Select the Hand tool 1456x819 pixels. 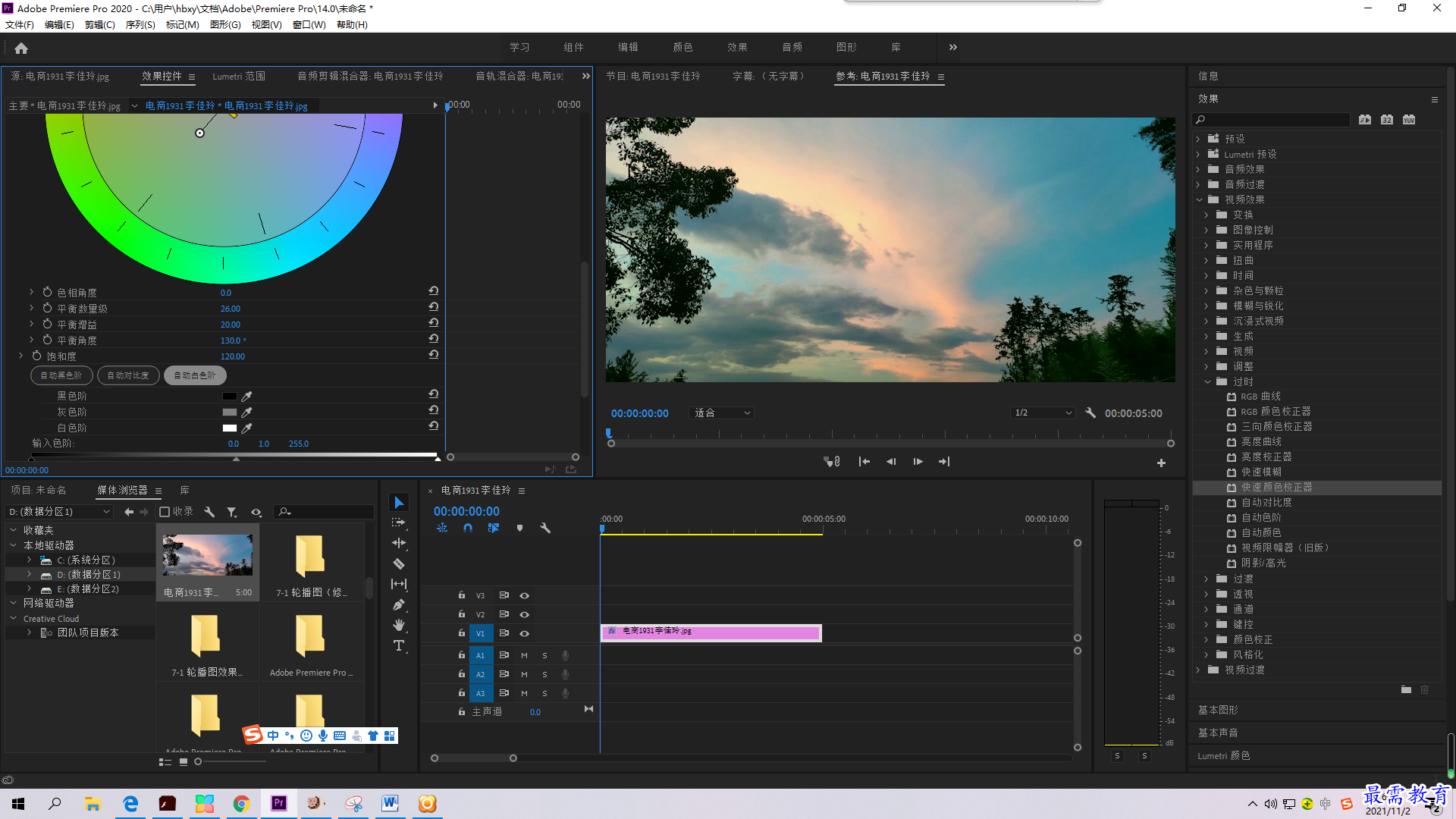(399, 625)
